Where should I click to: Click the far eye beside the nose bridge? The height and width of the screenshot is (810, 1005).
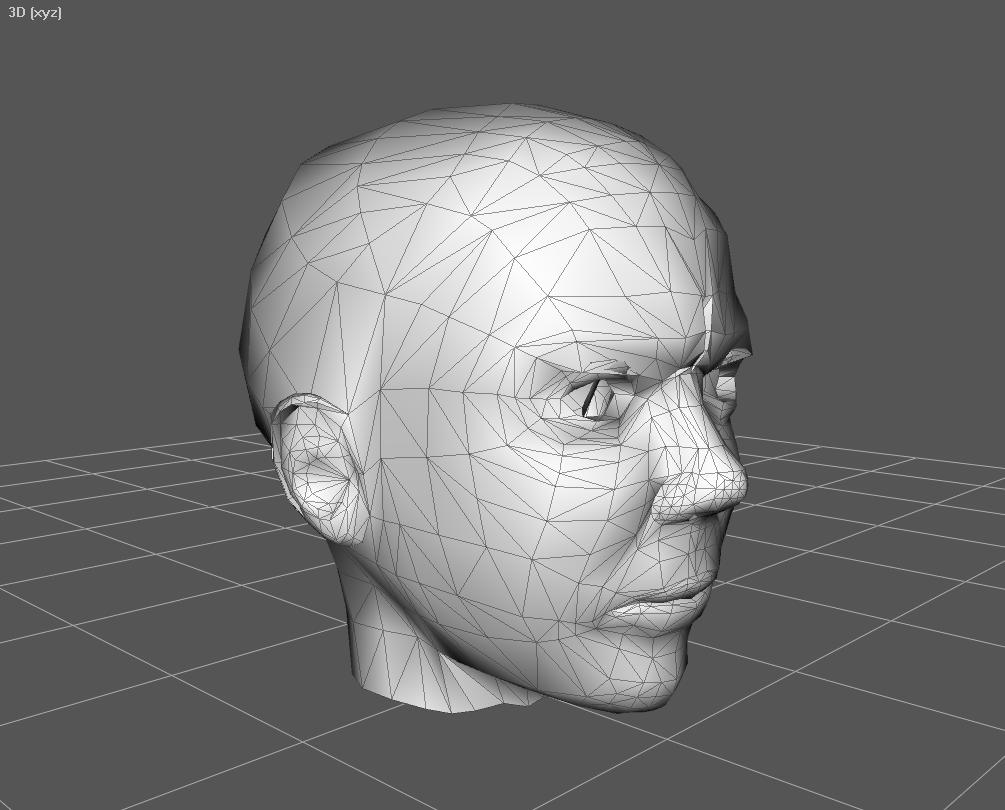(x=730, y=365)
